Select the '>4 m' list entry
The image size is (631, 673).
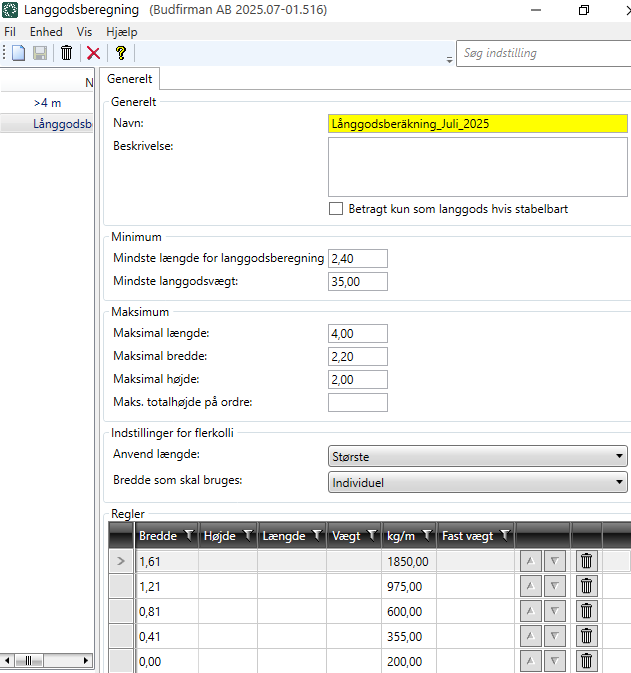(47, 102)
